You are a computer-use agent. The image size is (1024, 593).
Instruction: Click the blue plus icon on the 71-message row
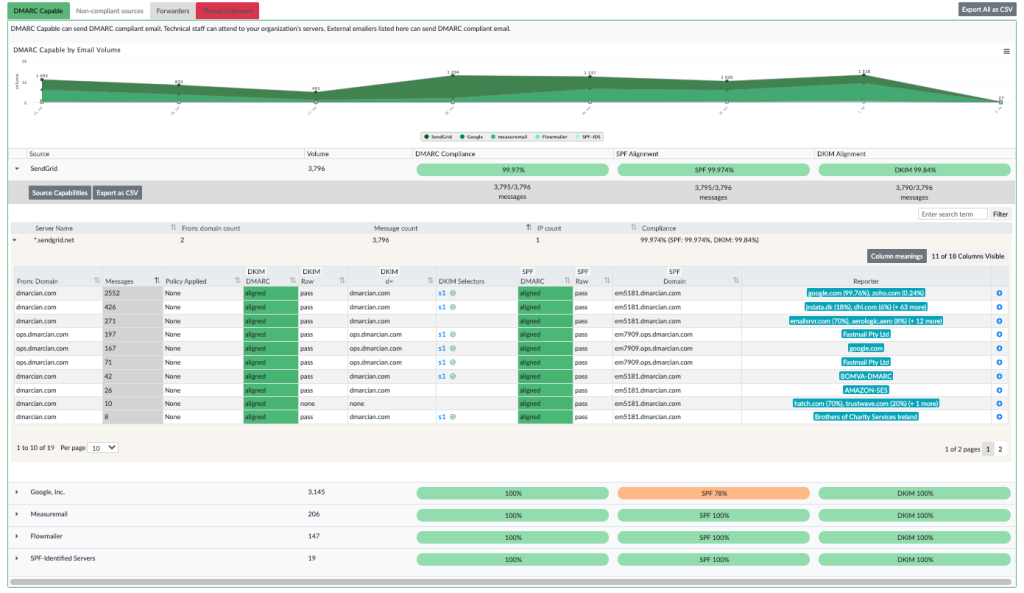(x=999, y=362)
